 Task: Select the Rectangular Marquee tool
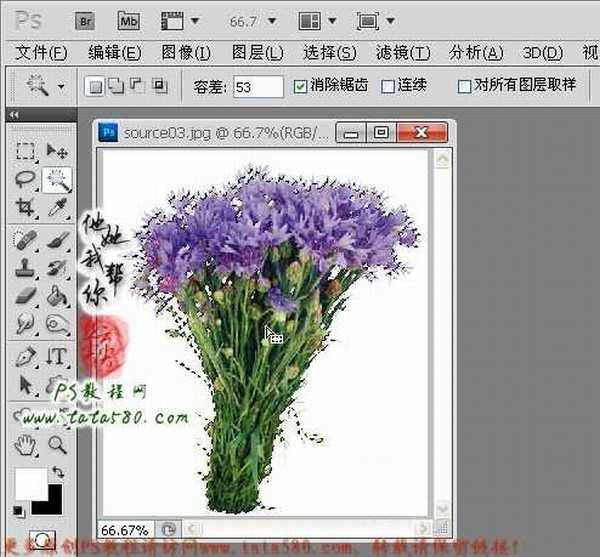[25, 152]
